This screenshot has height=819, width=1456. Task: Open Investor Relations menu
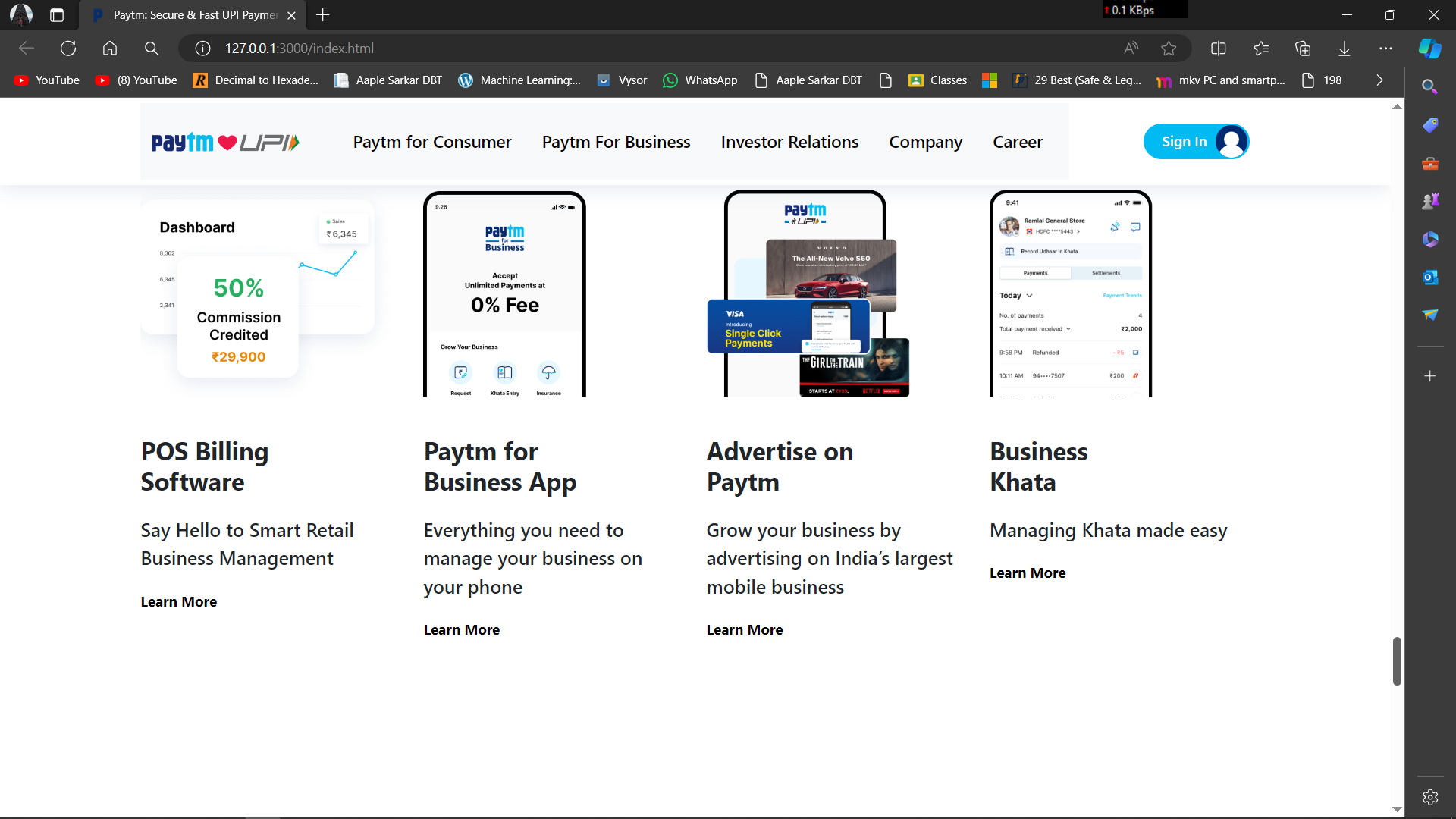coord(789,142)
